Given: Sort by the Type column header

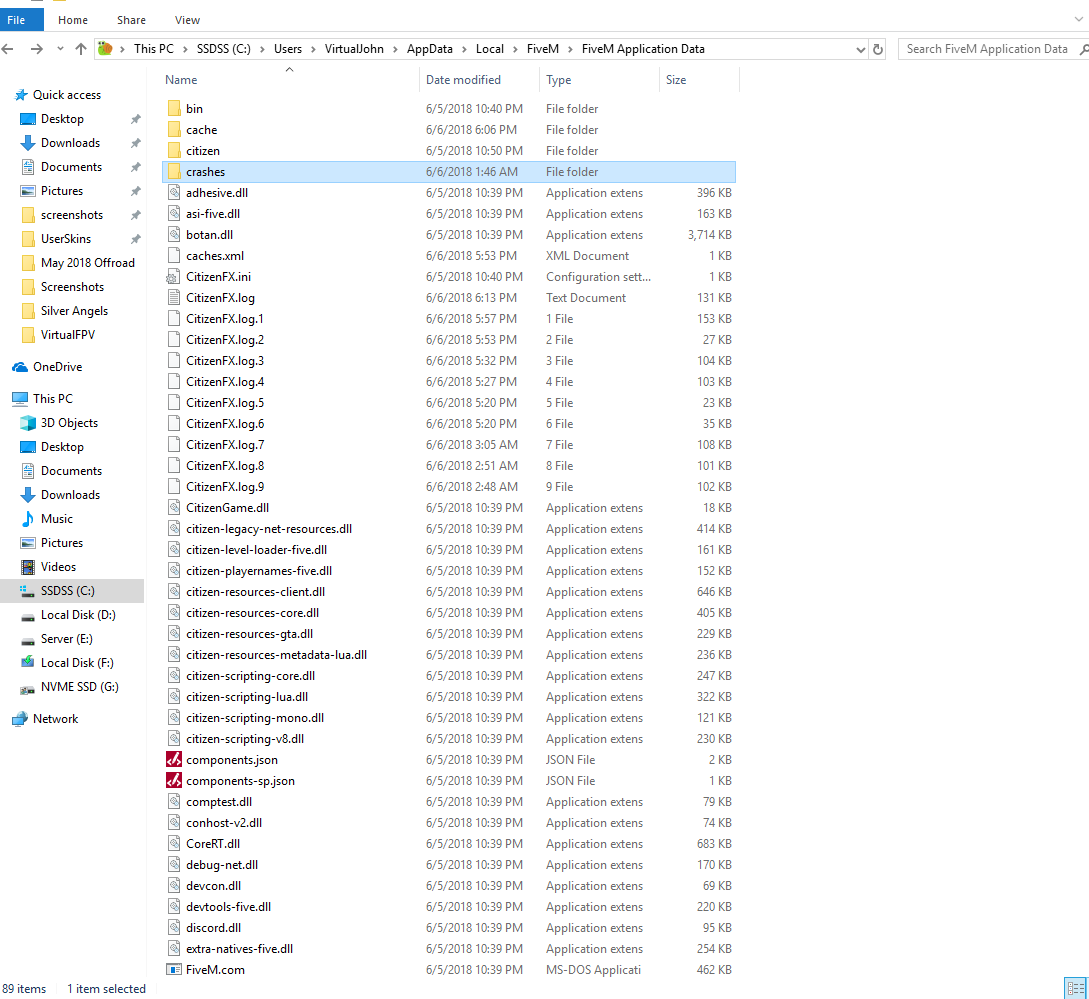Looking at the screenshot, I should [x=558, y=80].
